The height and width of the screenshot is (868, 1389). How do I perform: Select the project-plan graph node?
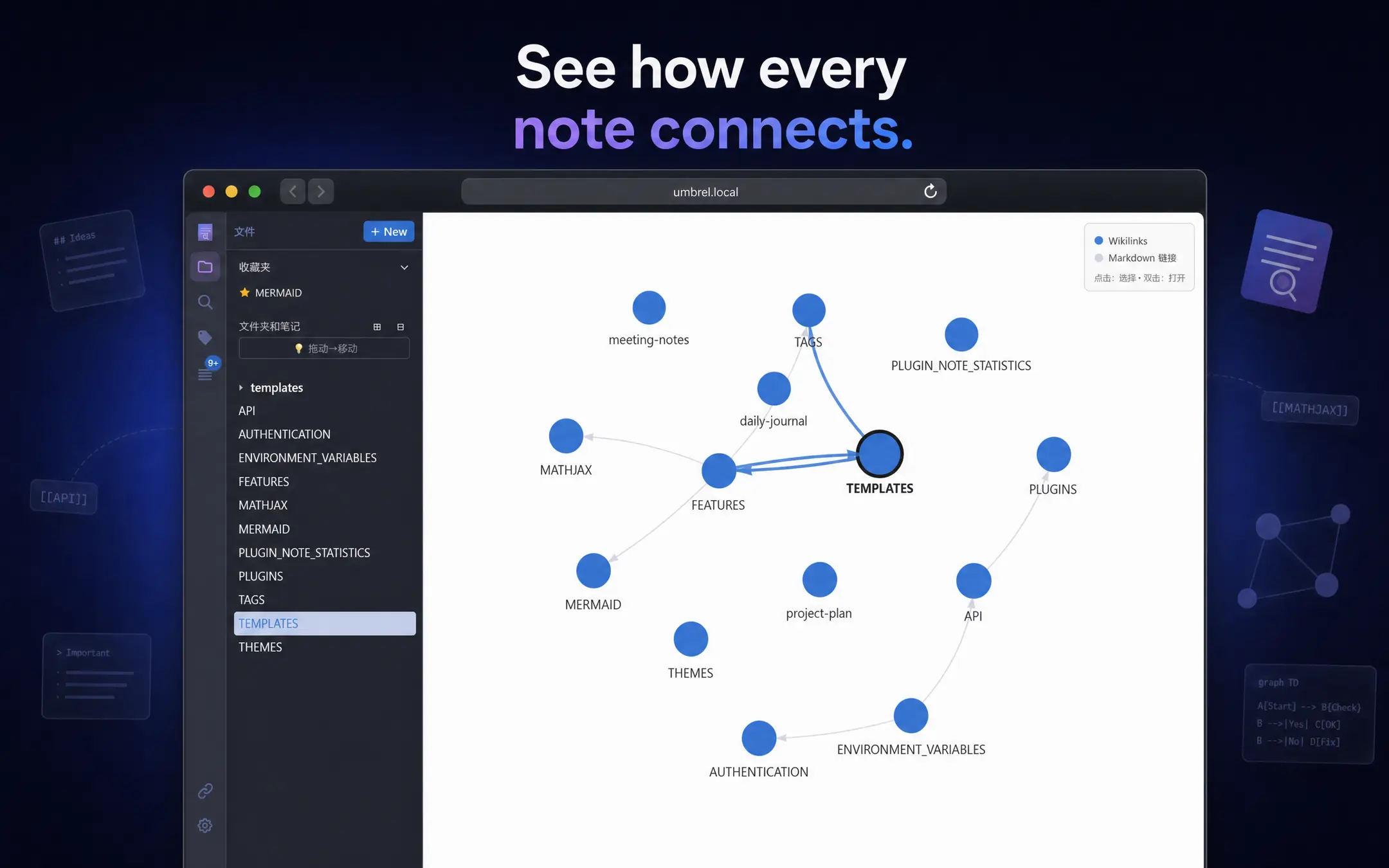pyautogui.click(x=820, y=579)
